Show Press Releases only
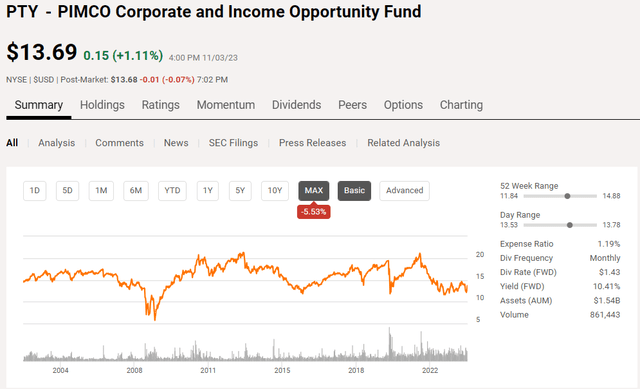Viewport: 640px width, 389px height. coord(312,143)
